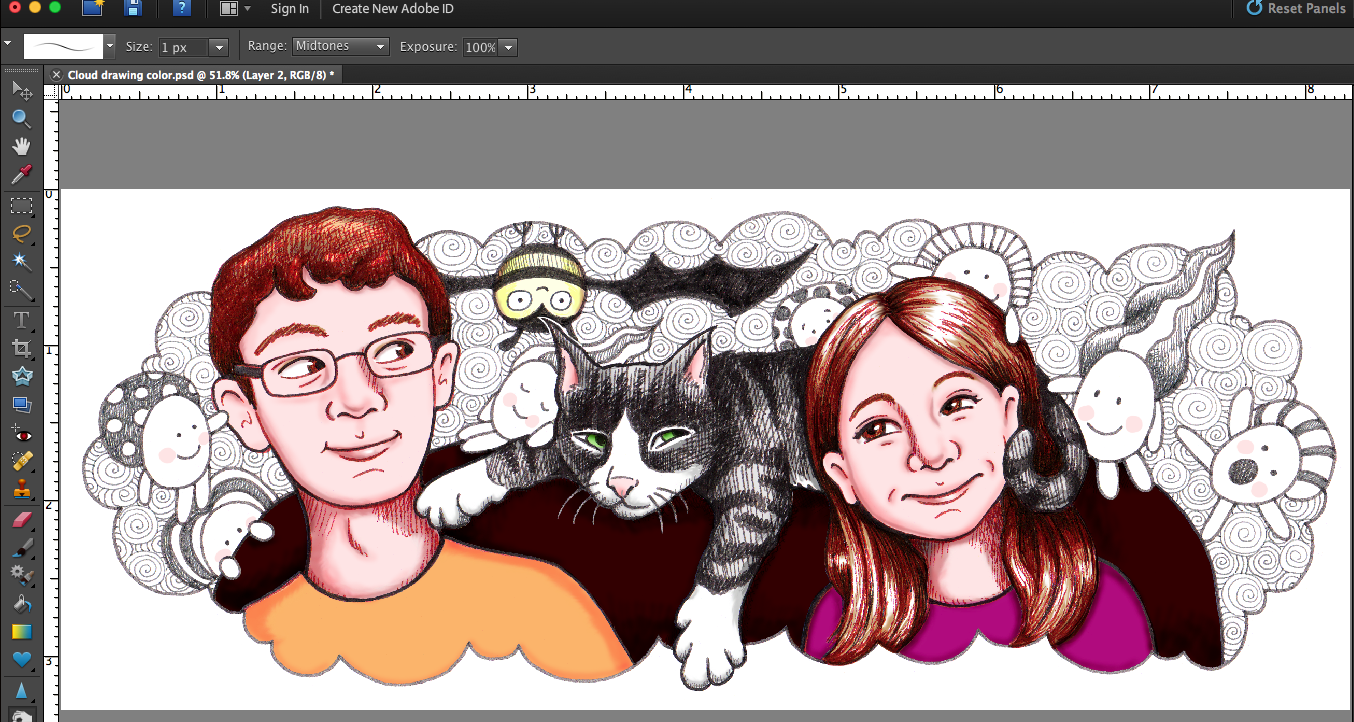Click the Exposure value field
The height and width of the screenshot is (722, 1354).
[480, 47]
